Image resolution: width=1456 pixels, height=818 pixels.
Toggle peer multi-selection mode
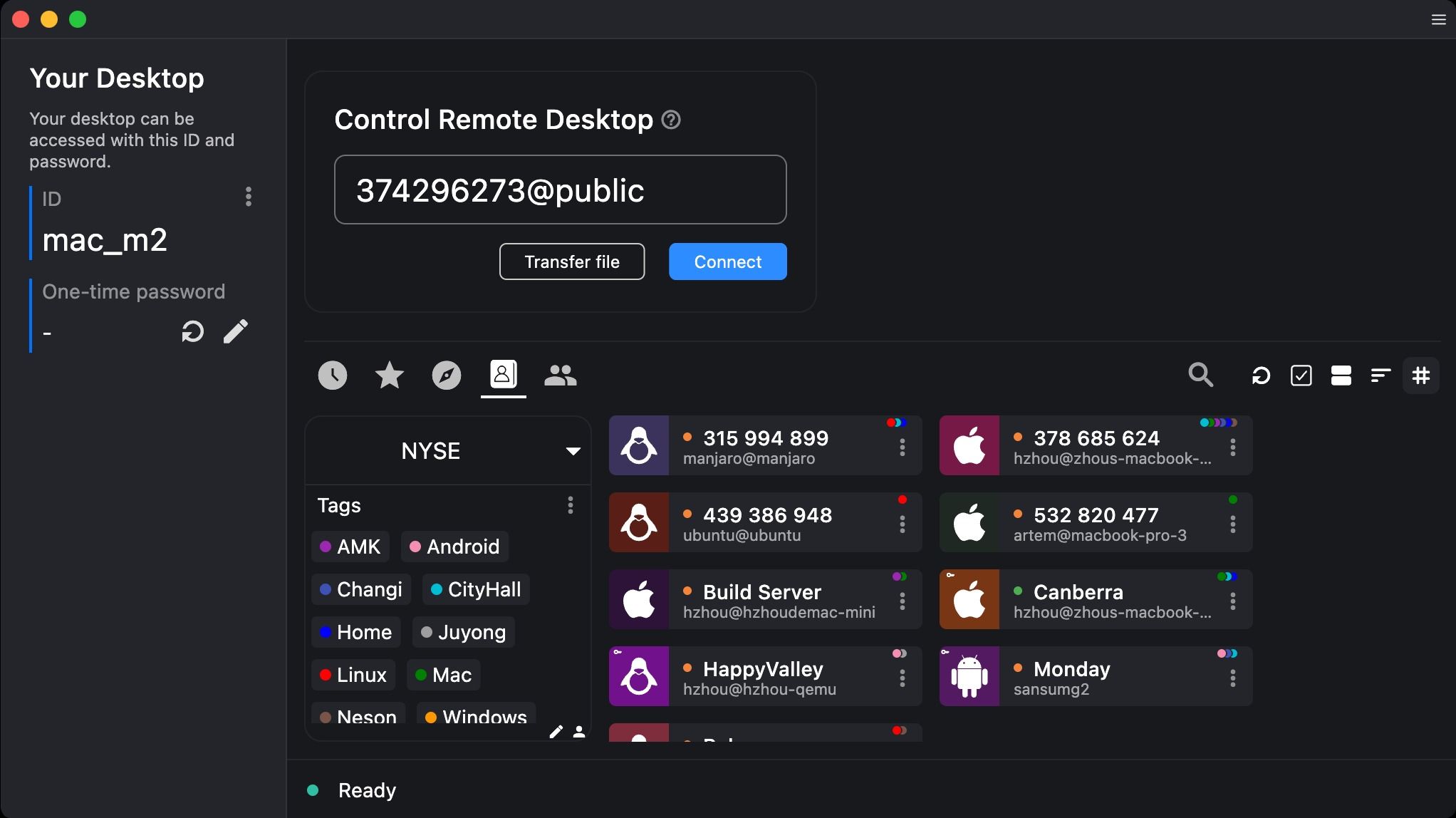1301,376
